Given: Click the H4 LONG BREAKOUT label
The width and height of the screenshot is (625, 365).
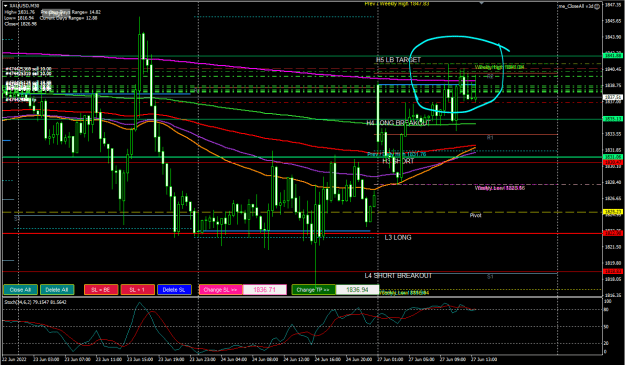Looking at the screenshot, I should 398,123.
